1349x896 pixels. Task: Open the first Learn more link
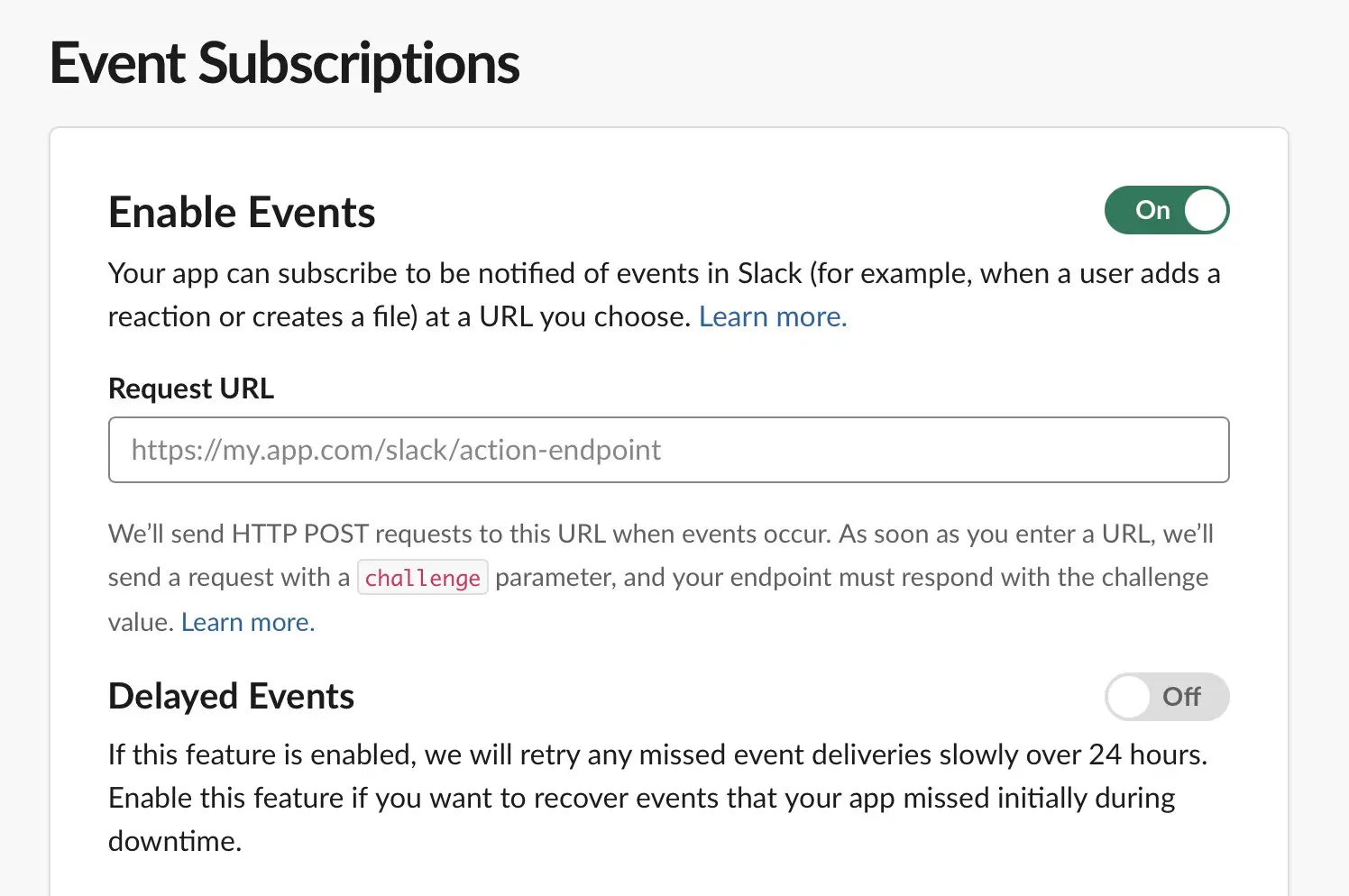coord(771,316)
